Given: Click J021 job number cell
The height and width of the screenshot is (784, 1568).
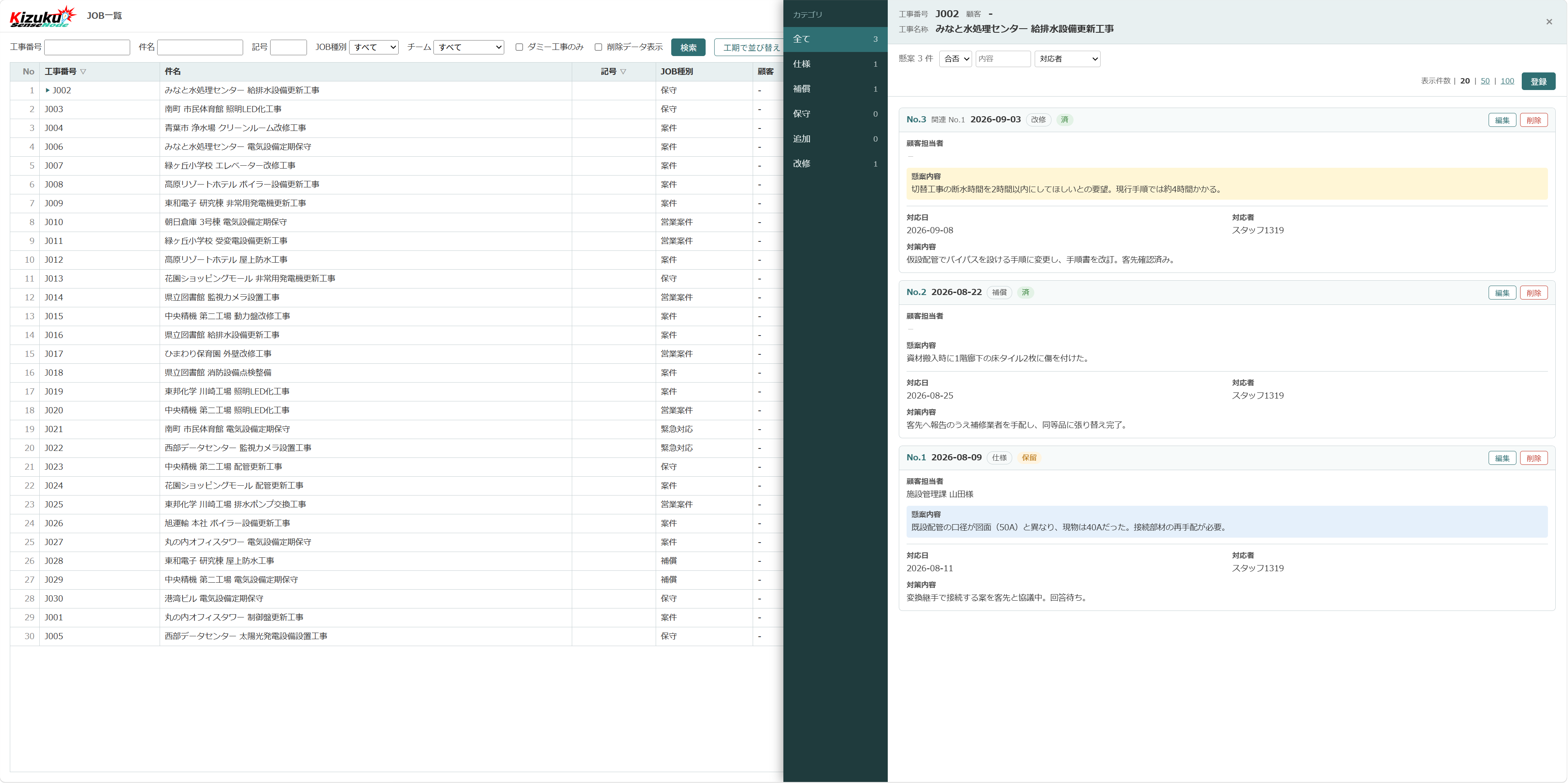Looking at the screenshot, I should tap(99, 430).
